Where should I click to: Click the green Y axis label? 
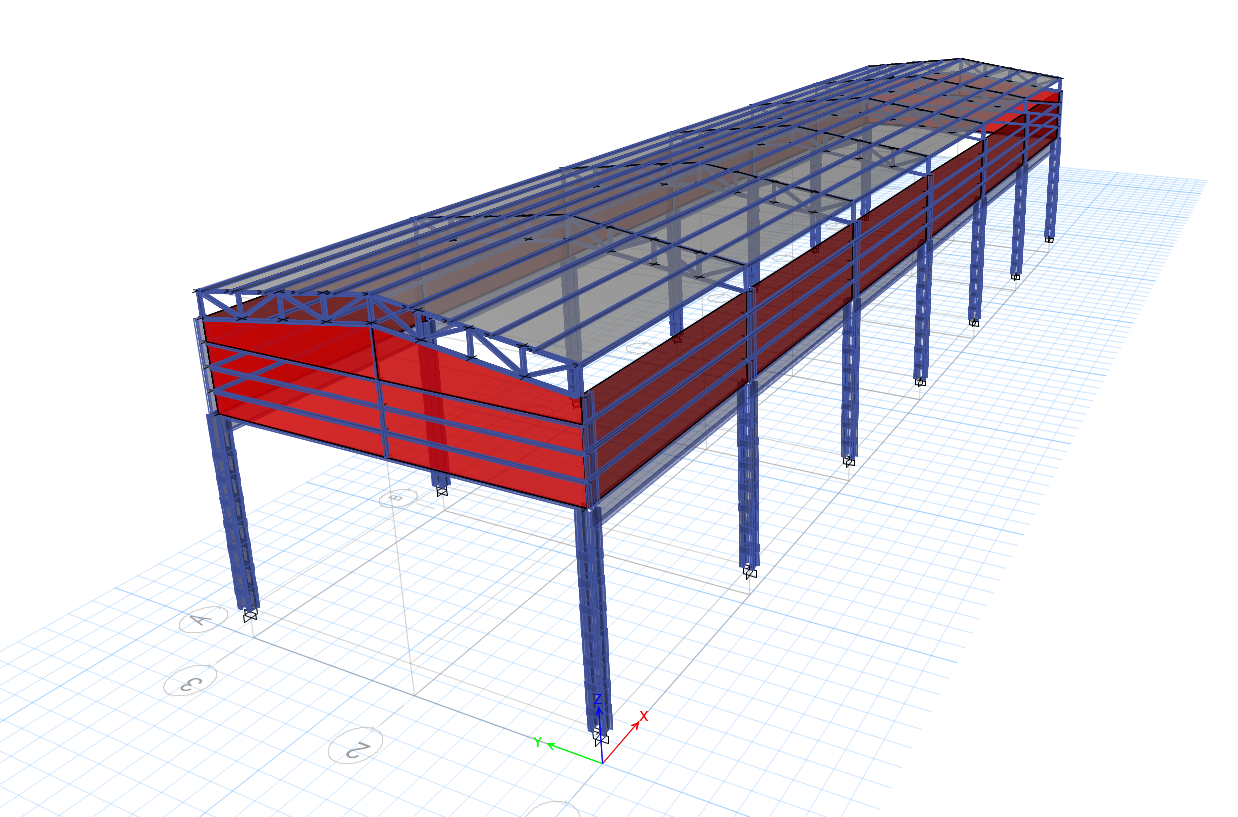click(537, 742)
